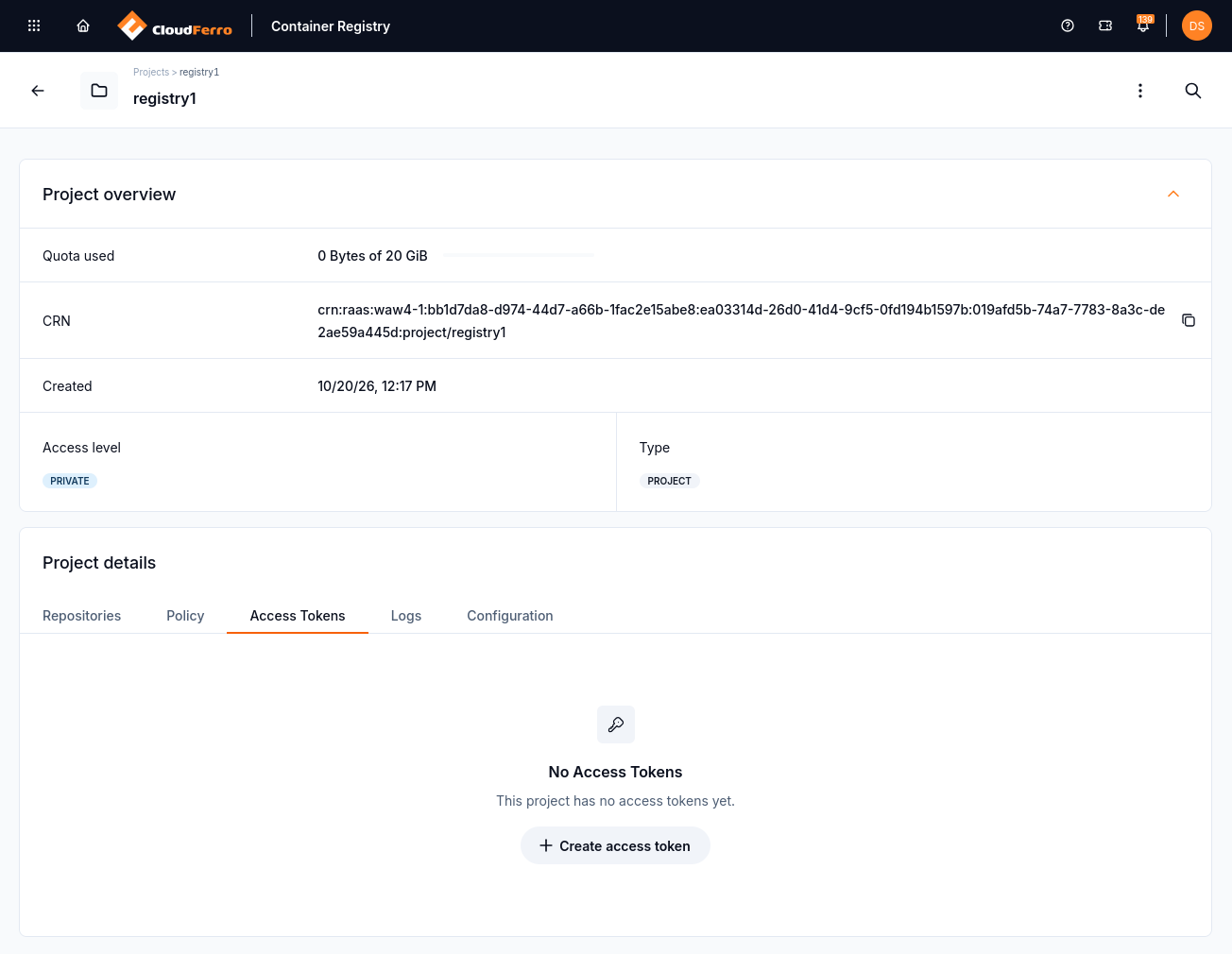Open the Configuration tab

coord(510,616)
